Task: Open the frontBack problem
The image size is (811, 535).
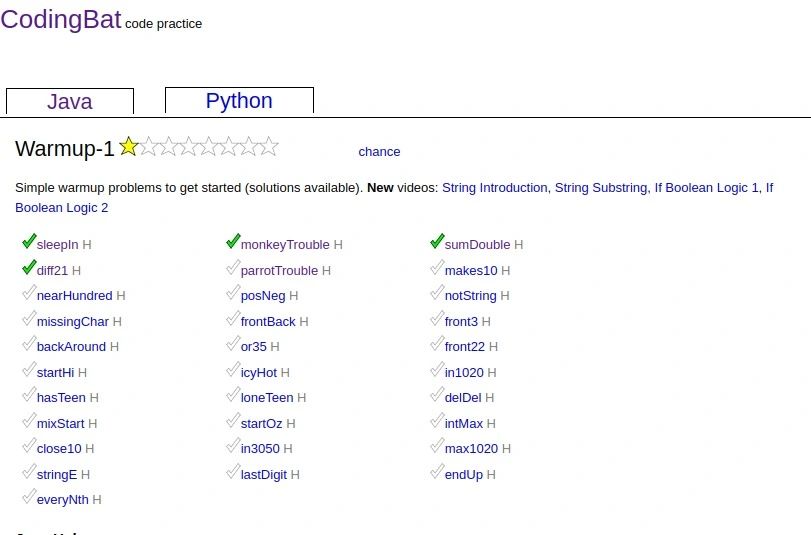Action: point(268,322)
